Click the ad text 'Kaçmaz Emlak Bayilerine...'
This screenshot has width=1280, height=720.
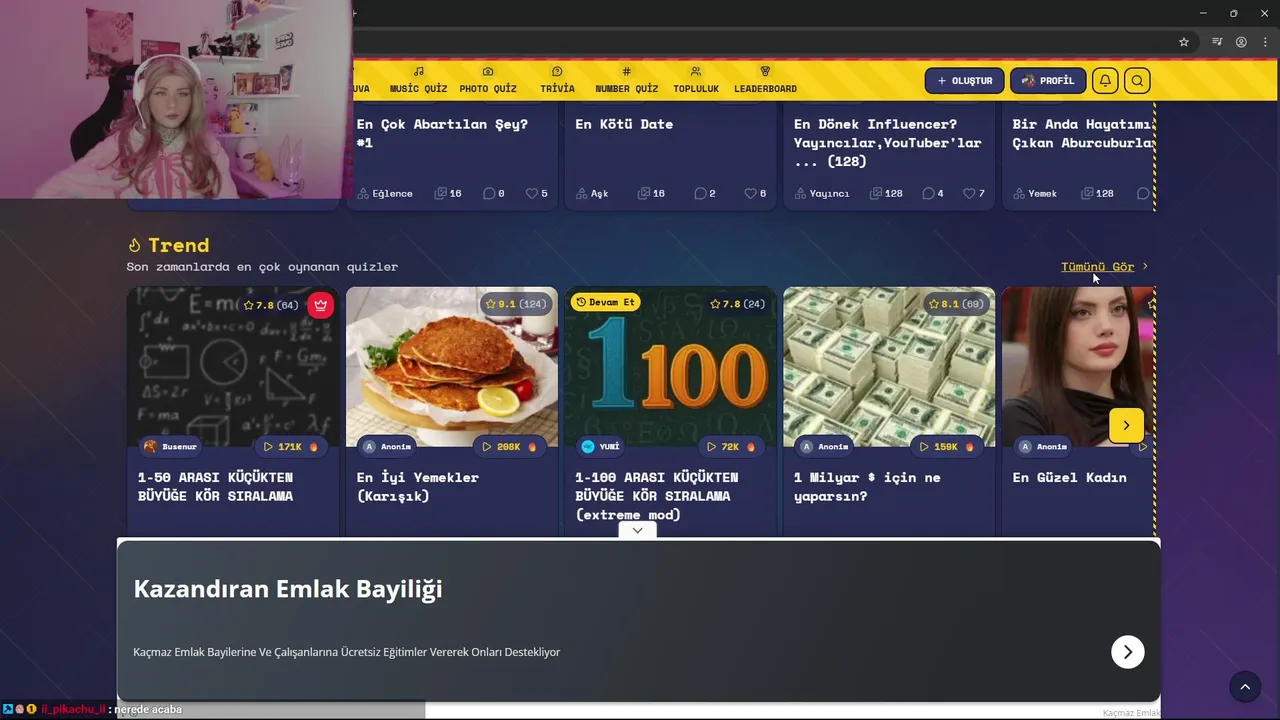346,652
